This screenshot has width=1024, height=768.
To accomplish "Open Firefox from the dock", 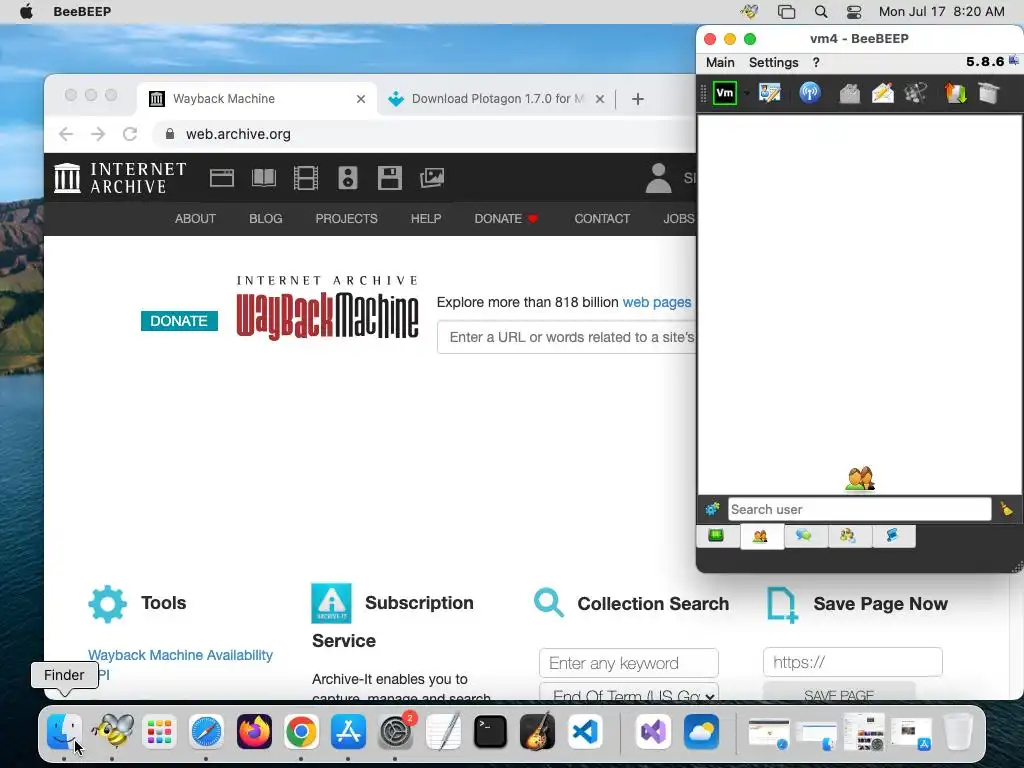I will click(x=254, y=731).
